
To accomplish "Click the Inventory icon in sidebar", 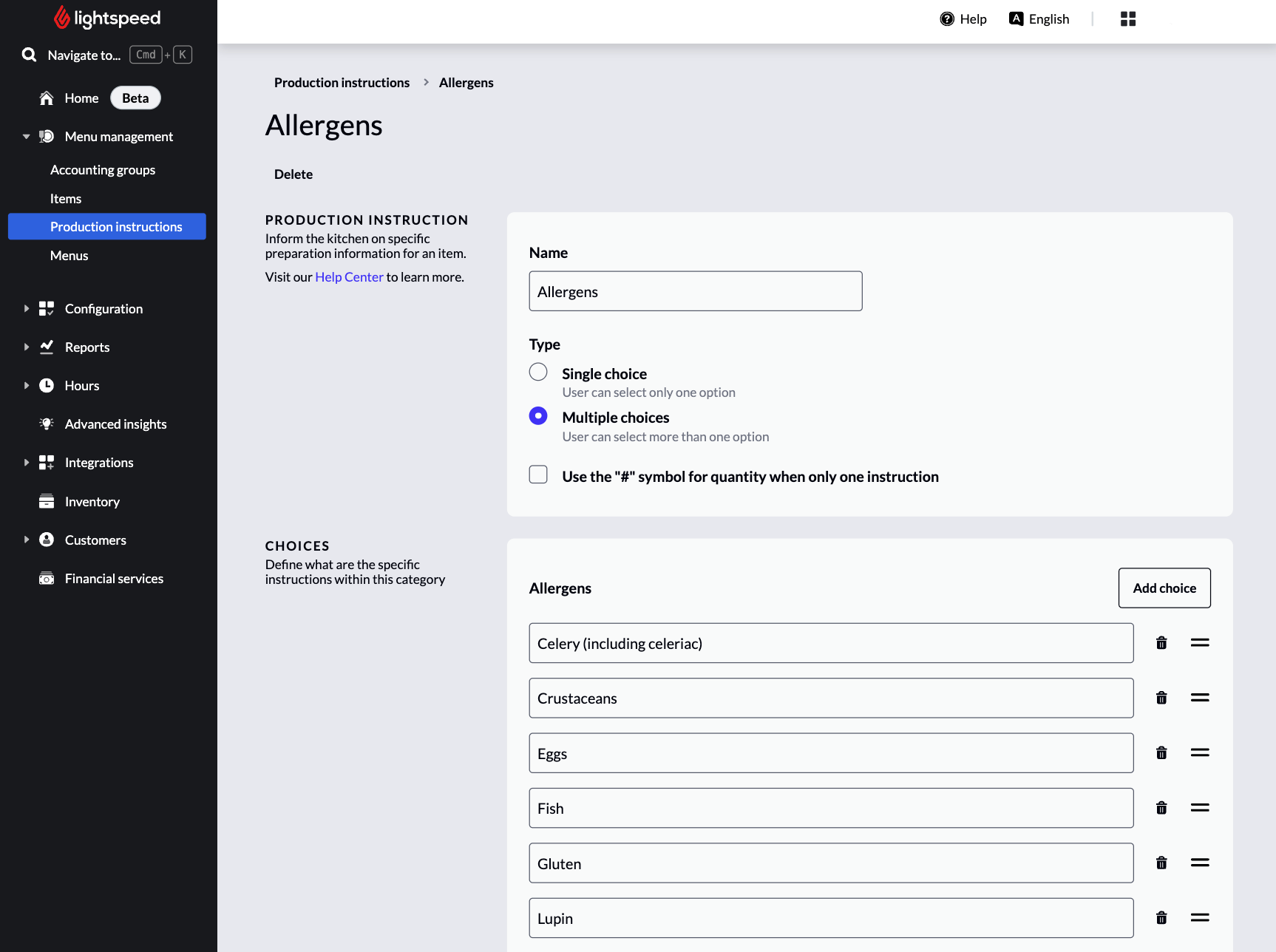I will point(46,501).
